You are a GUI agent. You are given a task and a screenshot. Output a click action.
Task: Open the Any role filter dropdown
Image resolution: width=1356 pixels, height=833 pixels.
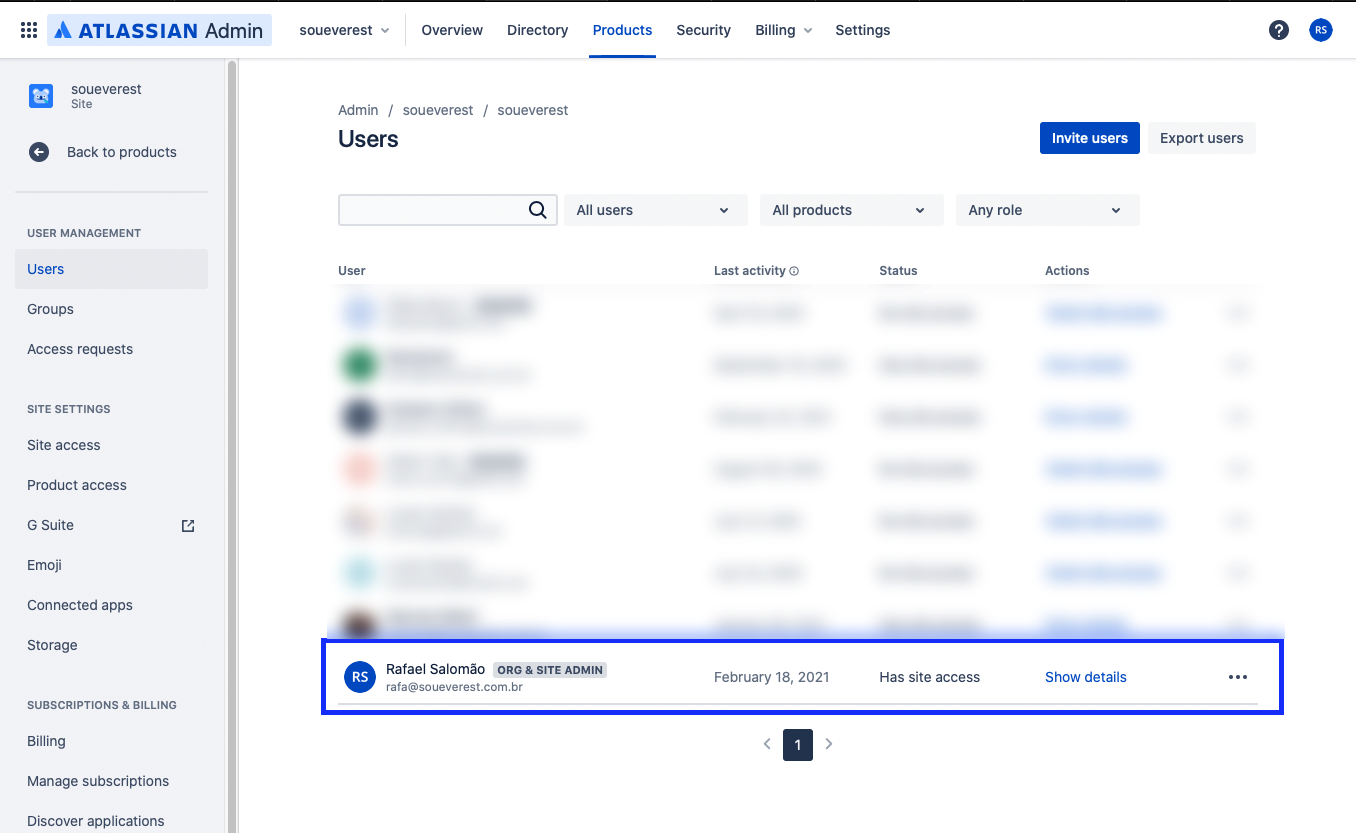point(1047,210)
